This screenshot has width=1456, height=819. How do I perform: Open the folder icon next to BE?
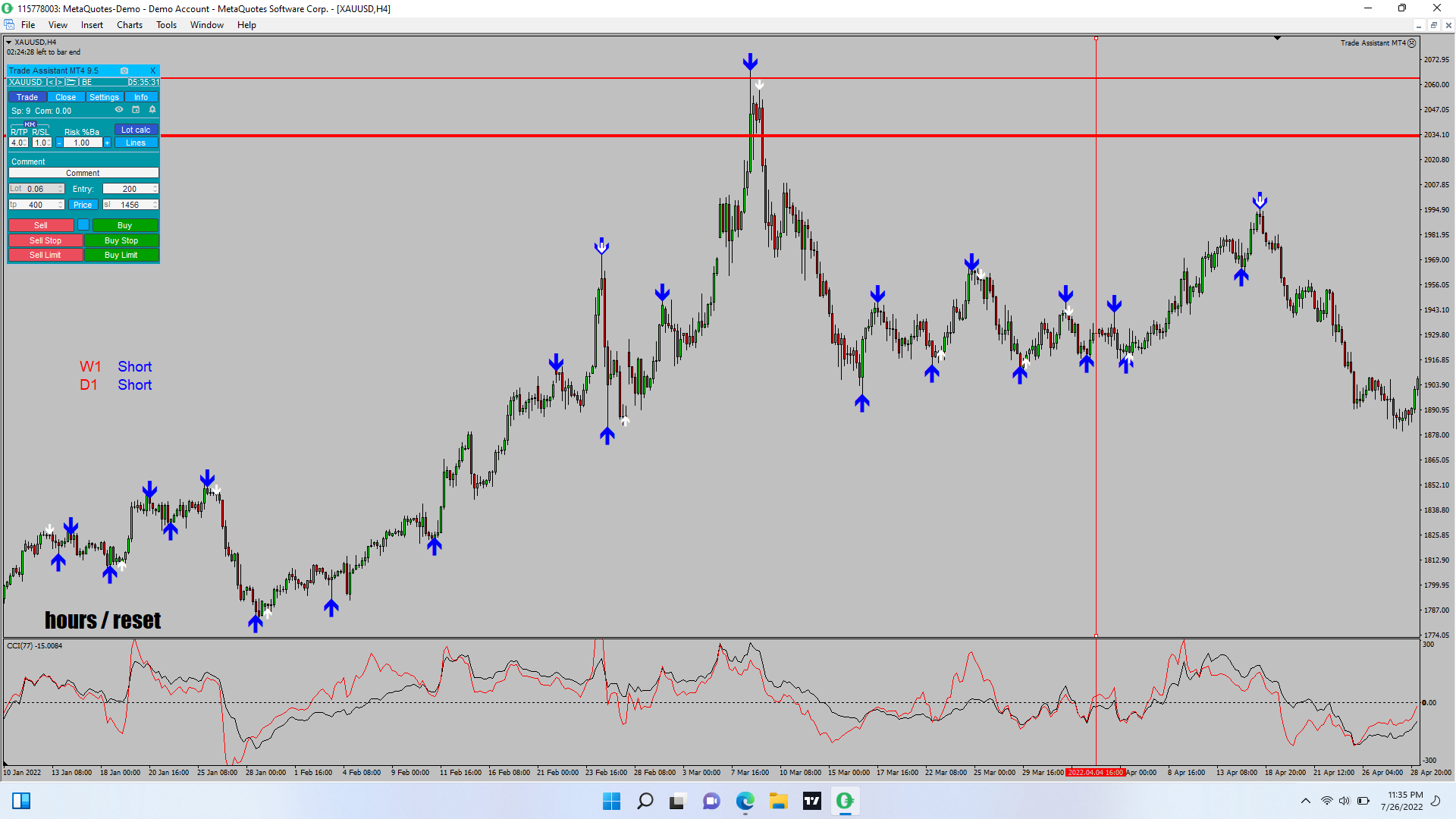(71, 82)
